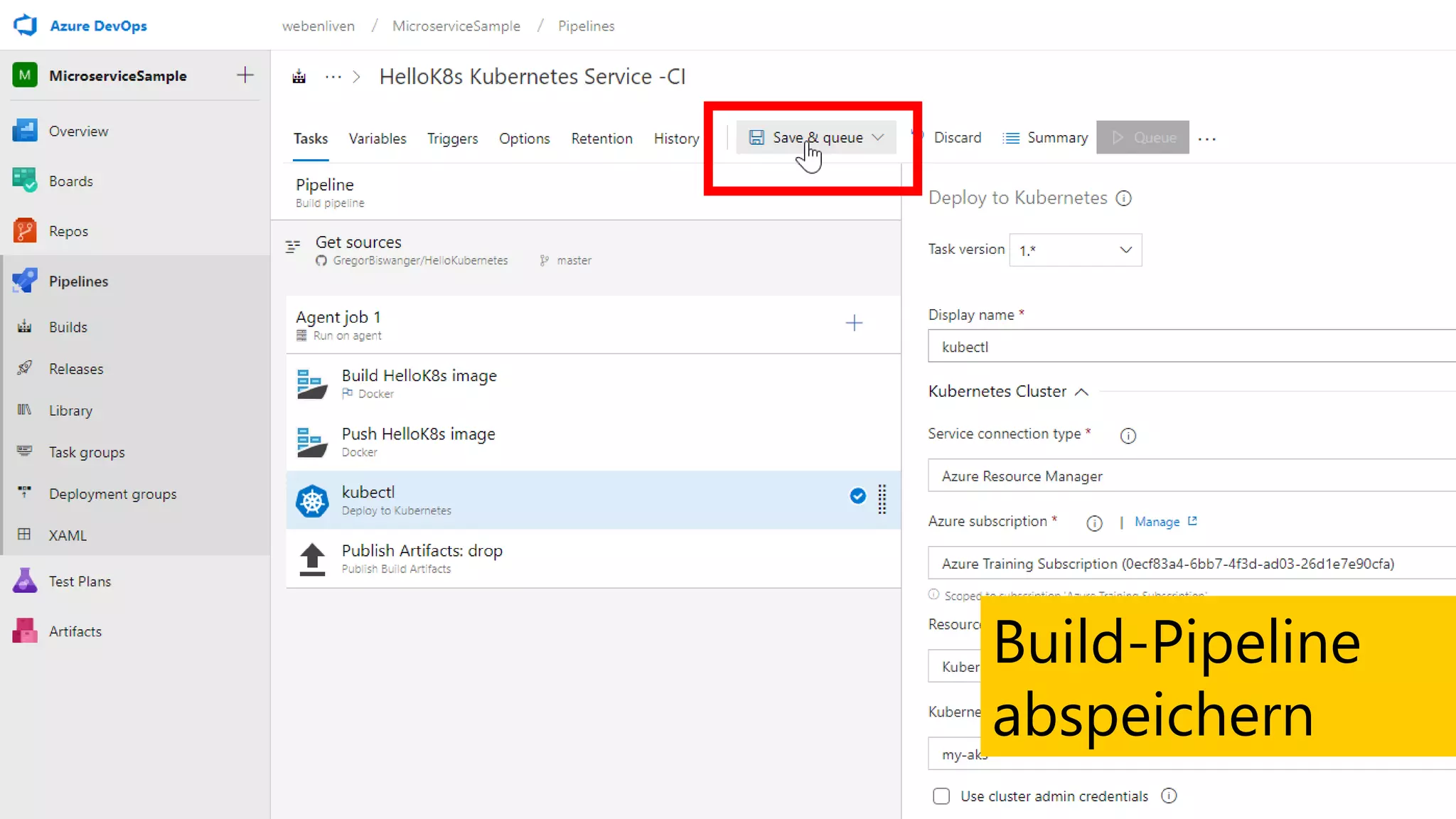Open the Builds sidebar icon

[x=25, y=326]
